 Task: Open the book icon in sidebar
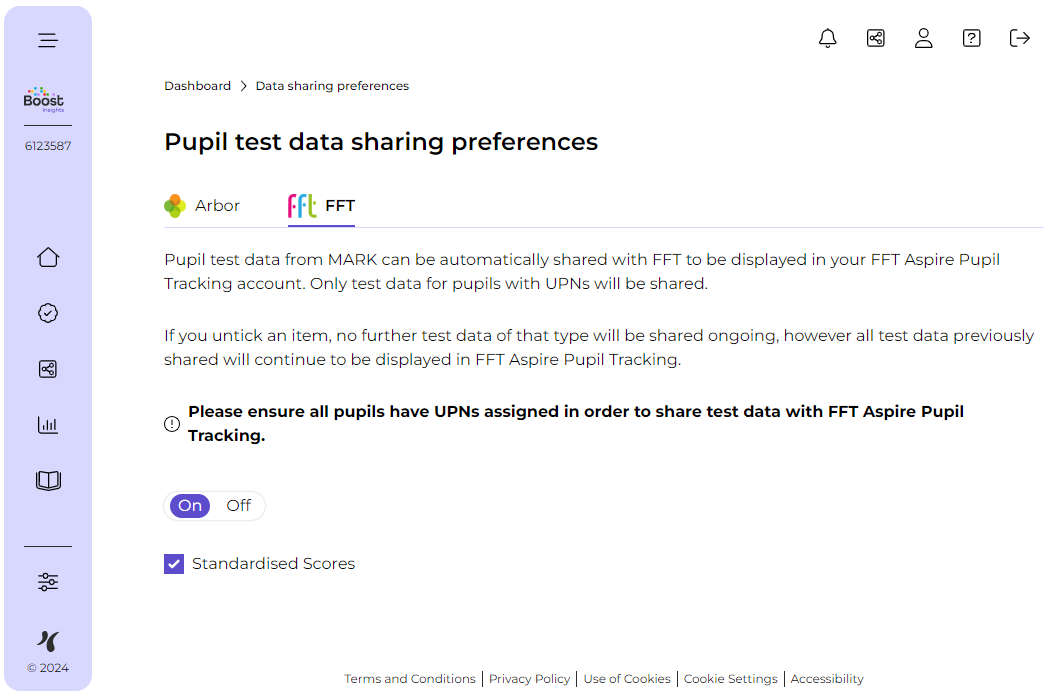click(x=48, y=481)
